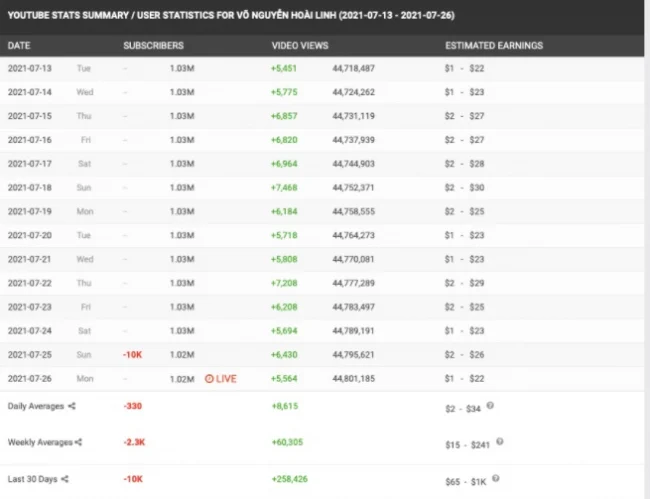
Task: Click the +8,615 daily average views value
Action: click(x=285, y=406)
